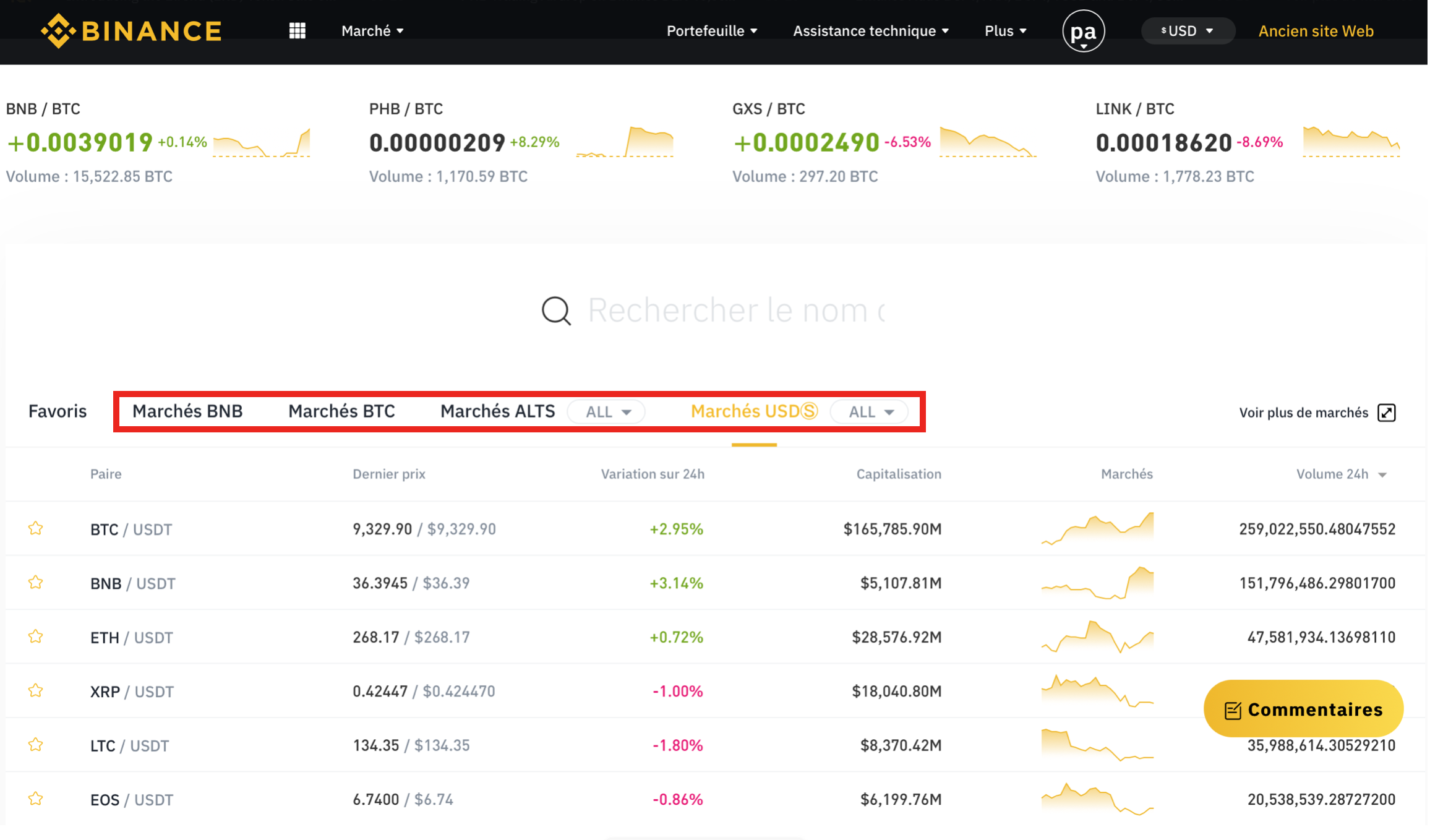Expand the Portefeuille menu
The height and width of the screenshot is (840, 1430).
(x=712, y=31)
